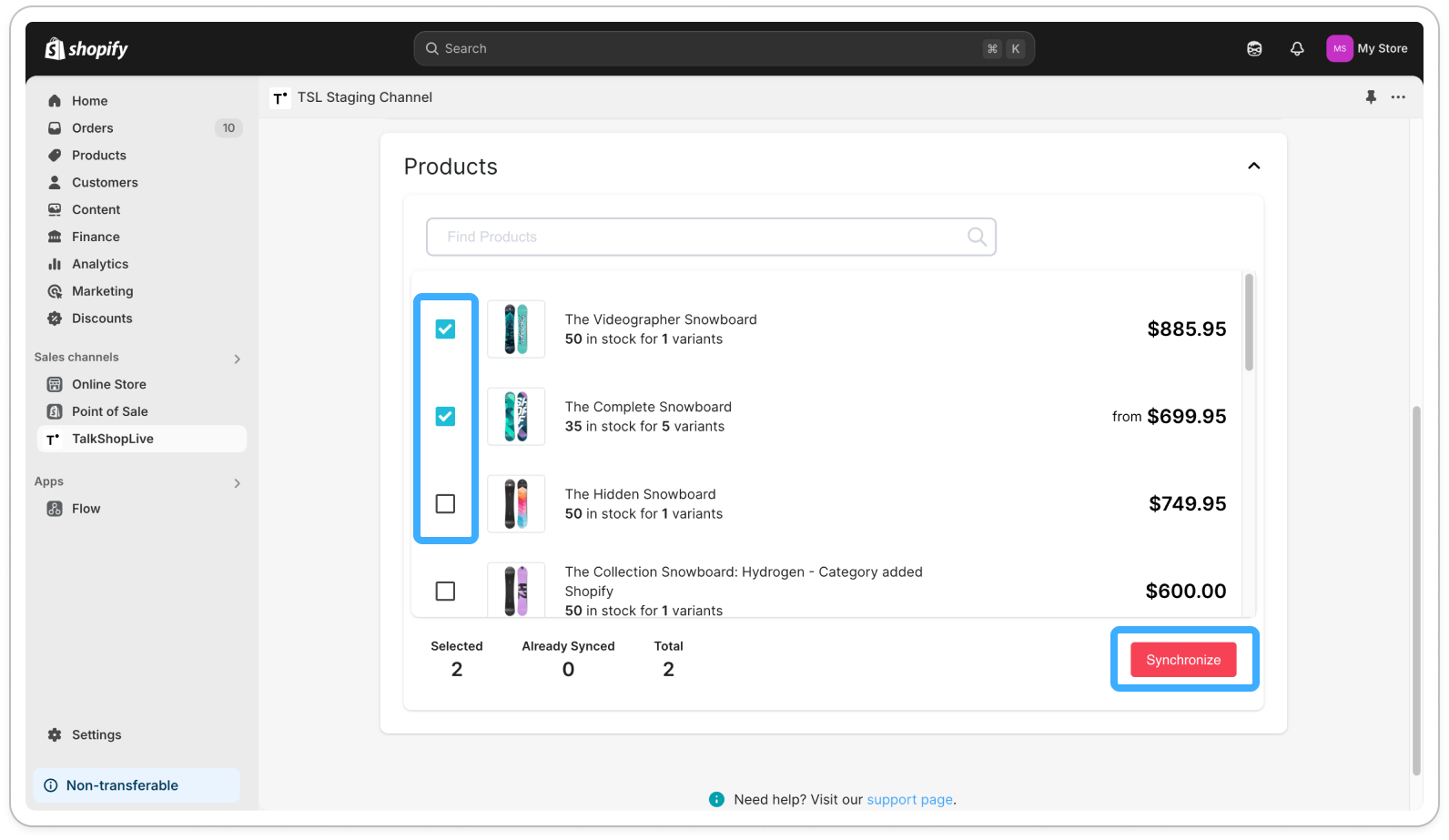Click the $749.95 price

pyautogui.click(x=1188, y=503)
